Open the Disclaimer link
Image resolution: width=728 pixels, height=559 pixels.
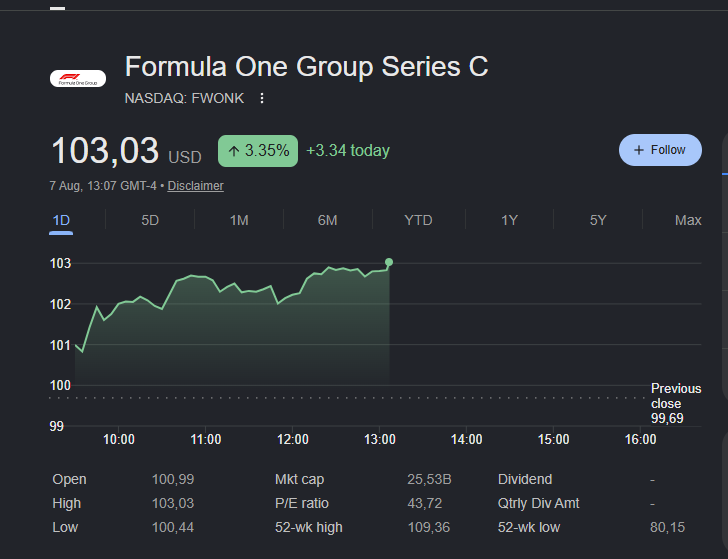click(x=195, y=186)
